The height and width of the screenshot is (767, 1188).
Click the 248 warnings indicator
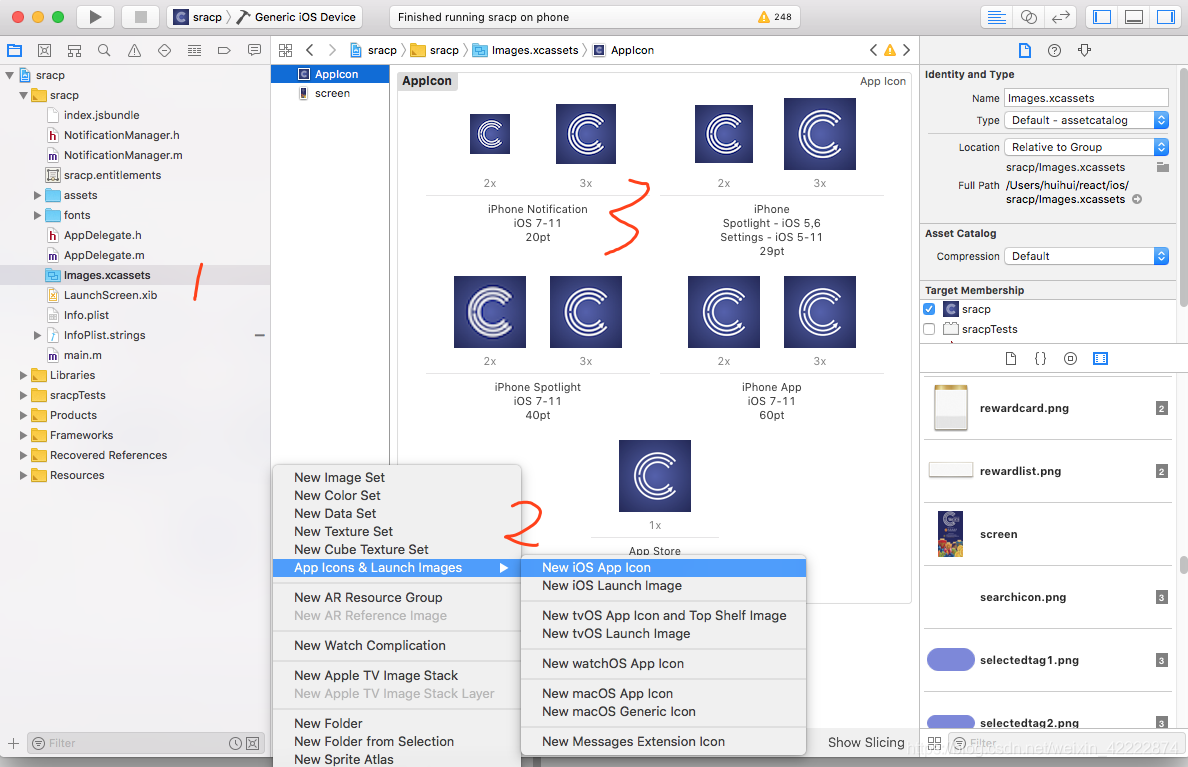coord(774,17)
